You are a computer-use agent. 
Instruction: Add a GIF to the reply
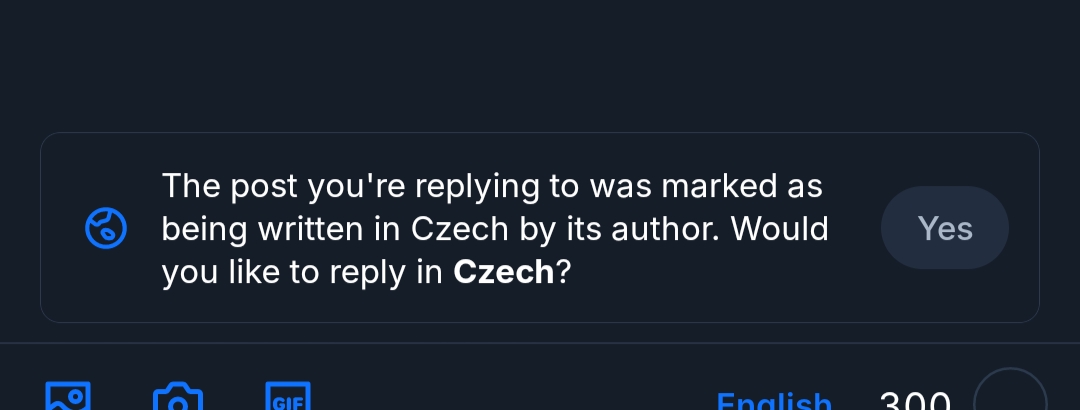tap(288, 398)
